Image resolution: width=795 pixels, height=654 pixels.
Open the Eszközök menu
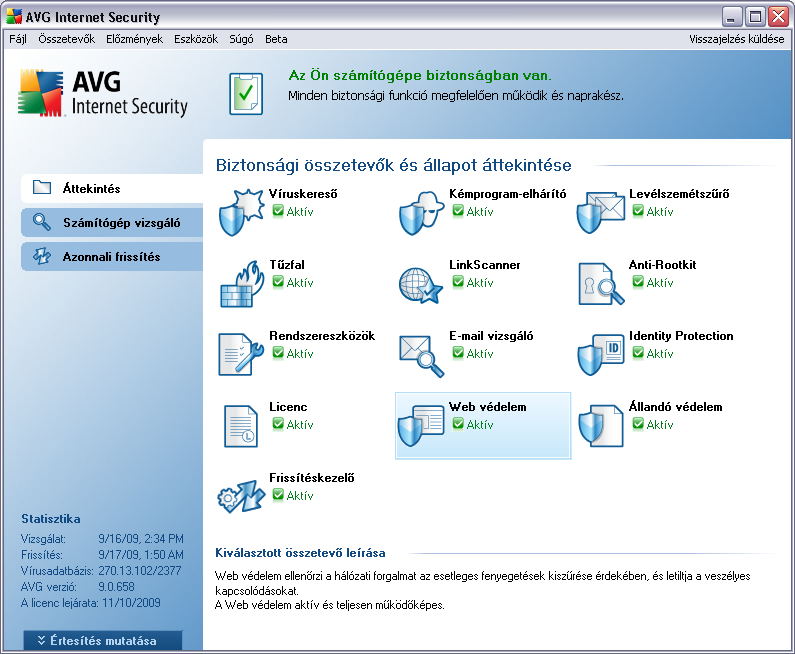pos(196,39)
